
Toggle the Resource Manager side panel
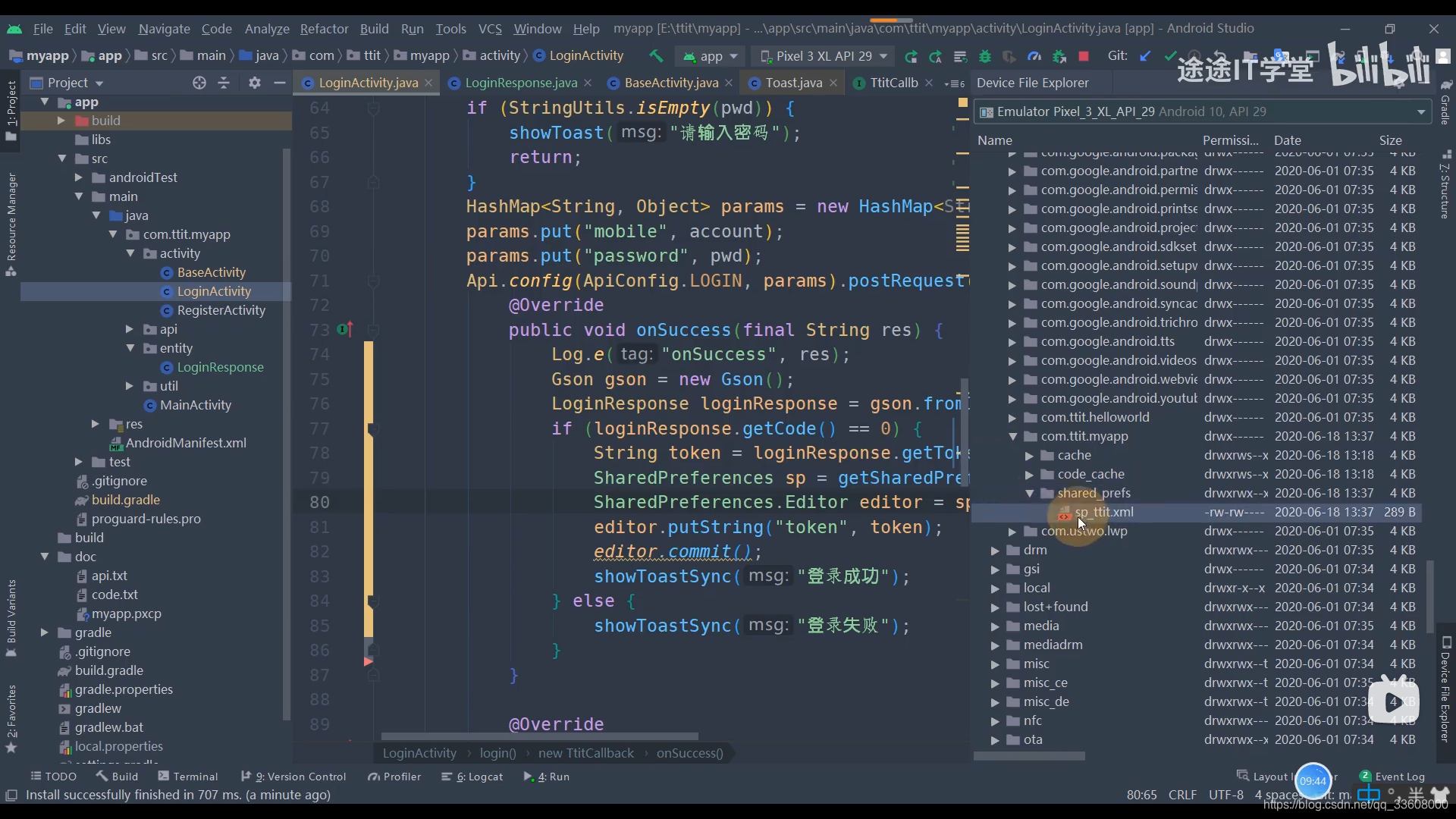coord(11,224)
